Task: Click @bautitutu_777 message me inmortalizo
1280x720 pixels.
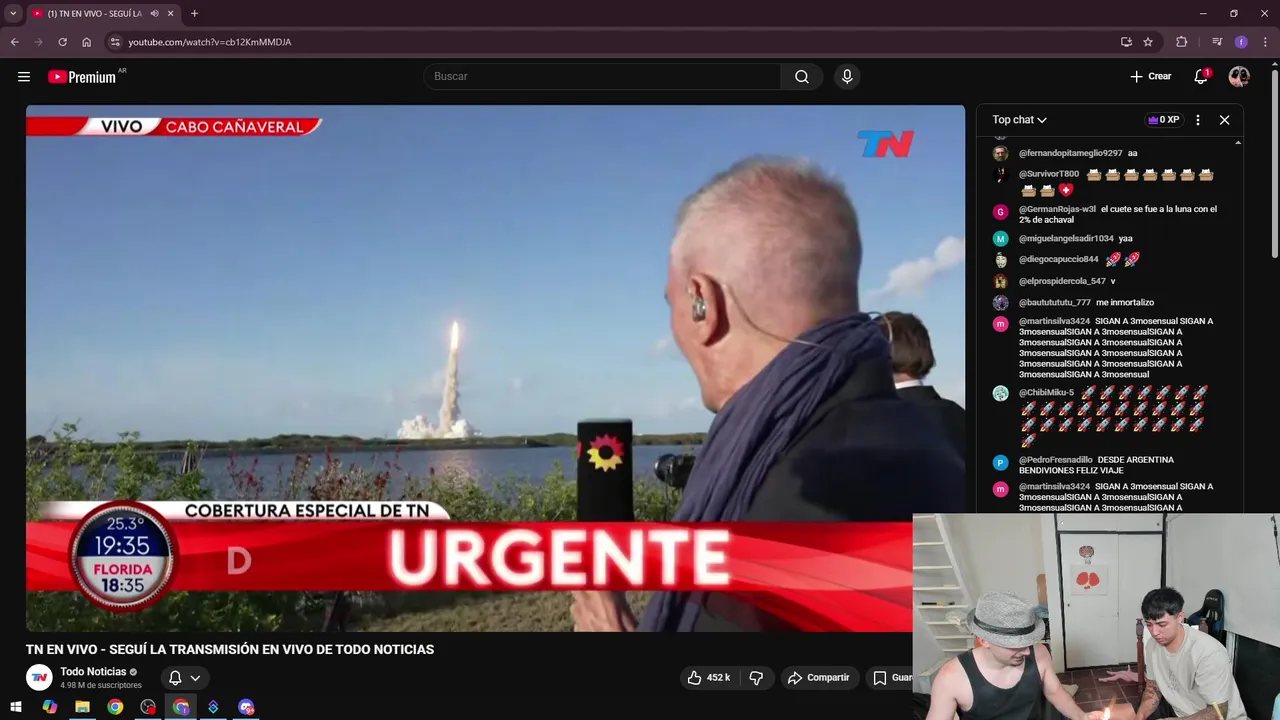Action: click(1125, 303)
